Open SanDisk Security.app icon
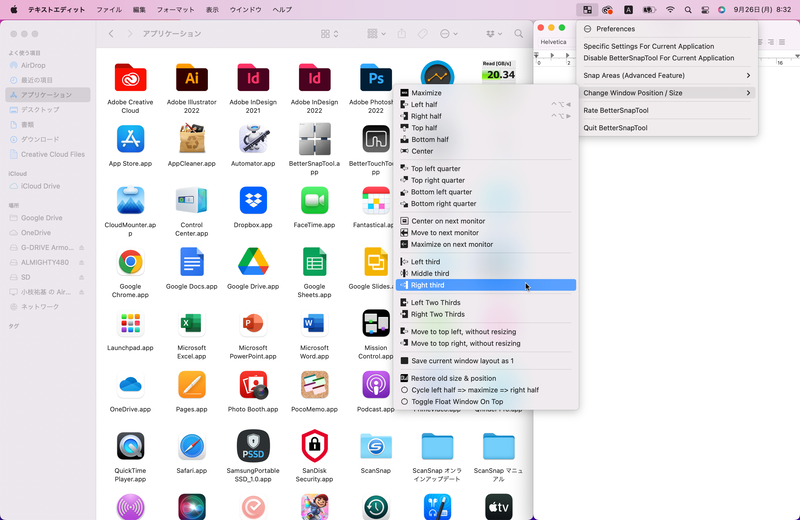This screenshot has width=800, height=520. tap(314, 446)
